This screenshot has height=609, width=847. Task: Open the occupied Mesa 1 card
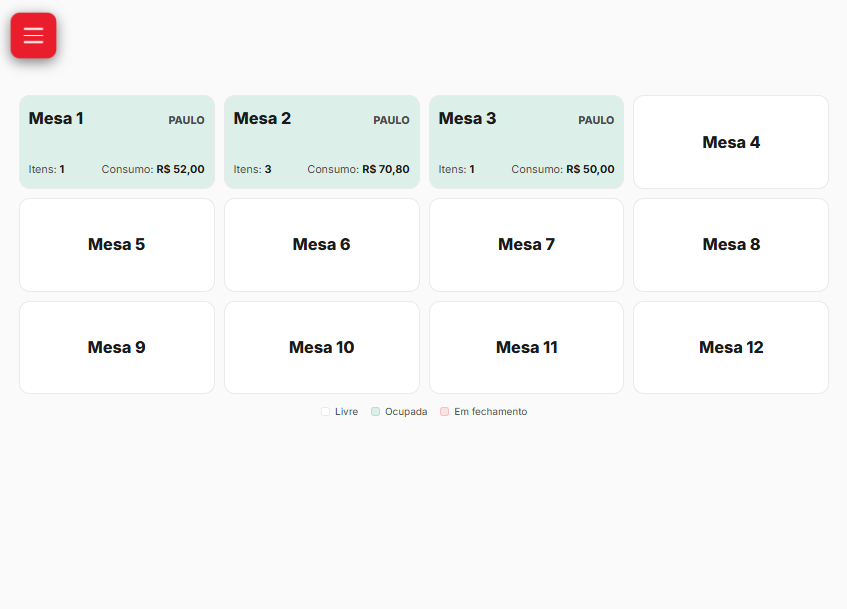pyautogui.click(x=116, y=142)
